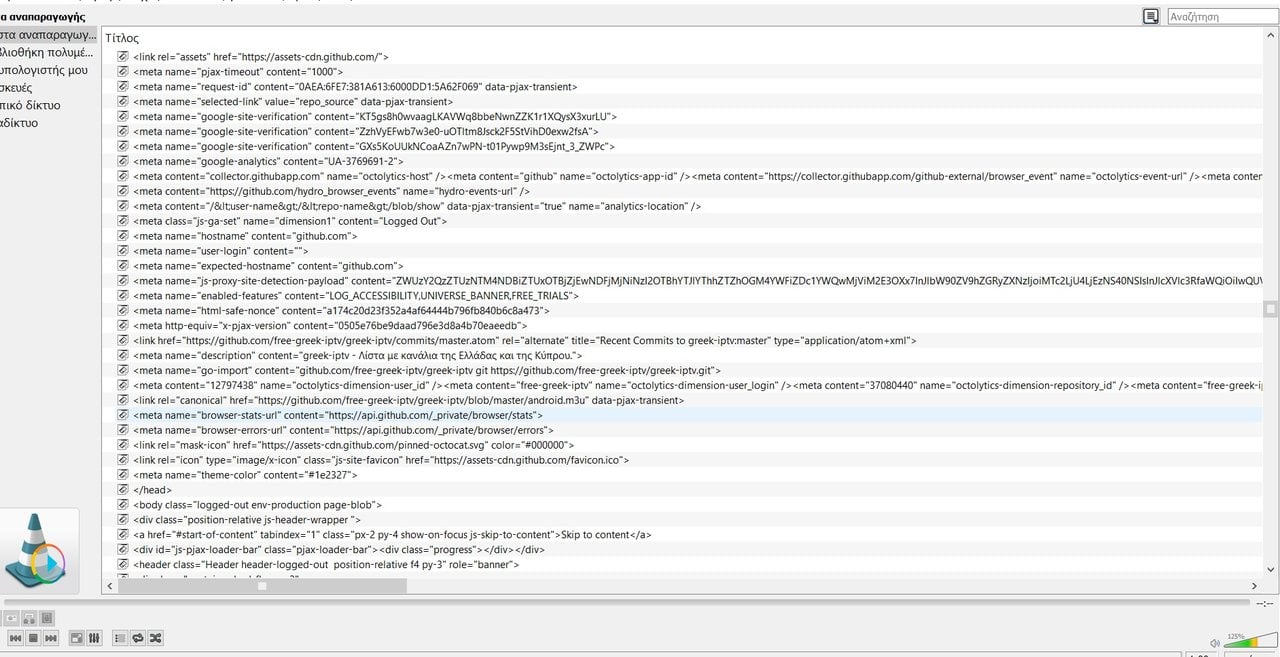Select the '</head>' playlist row
The image size is (1280, 657).
click(x=683, y=490)
